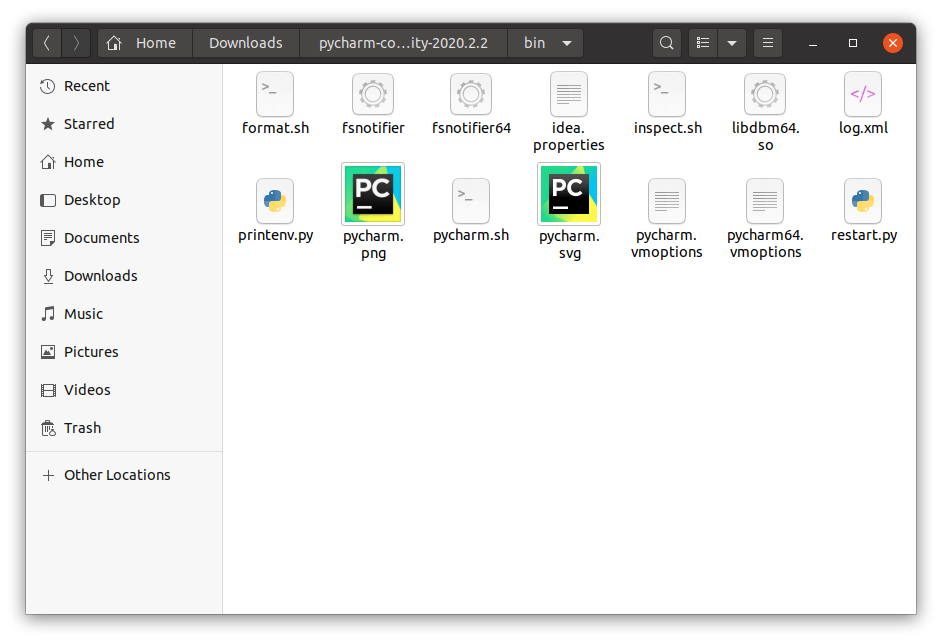Viewport: 942px width, 643px height.
Task: Open the log.xml file
Action: pos(862,93)
